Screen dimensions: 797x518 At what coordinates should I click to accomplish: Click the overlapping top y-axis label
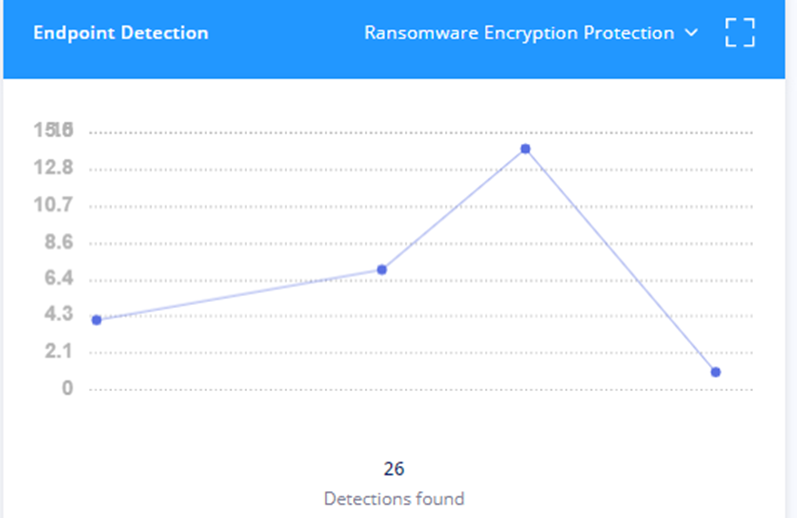[x=53, y=130]
